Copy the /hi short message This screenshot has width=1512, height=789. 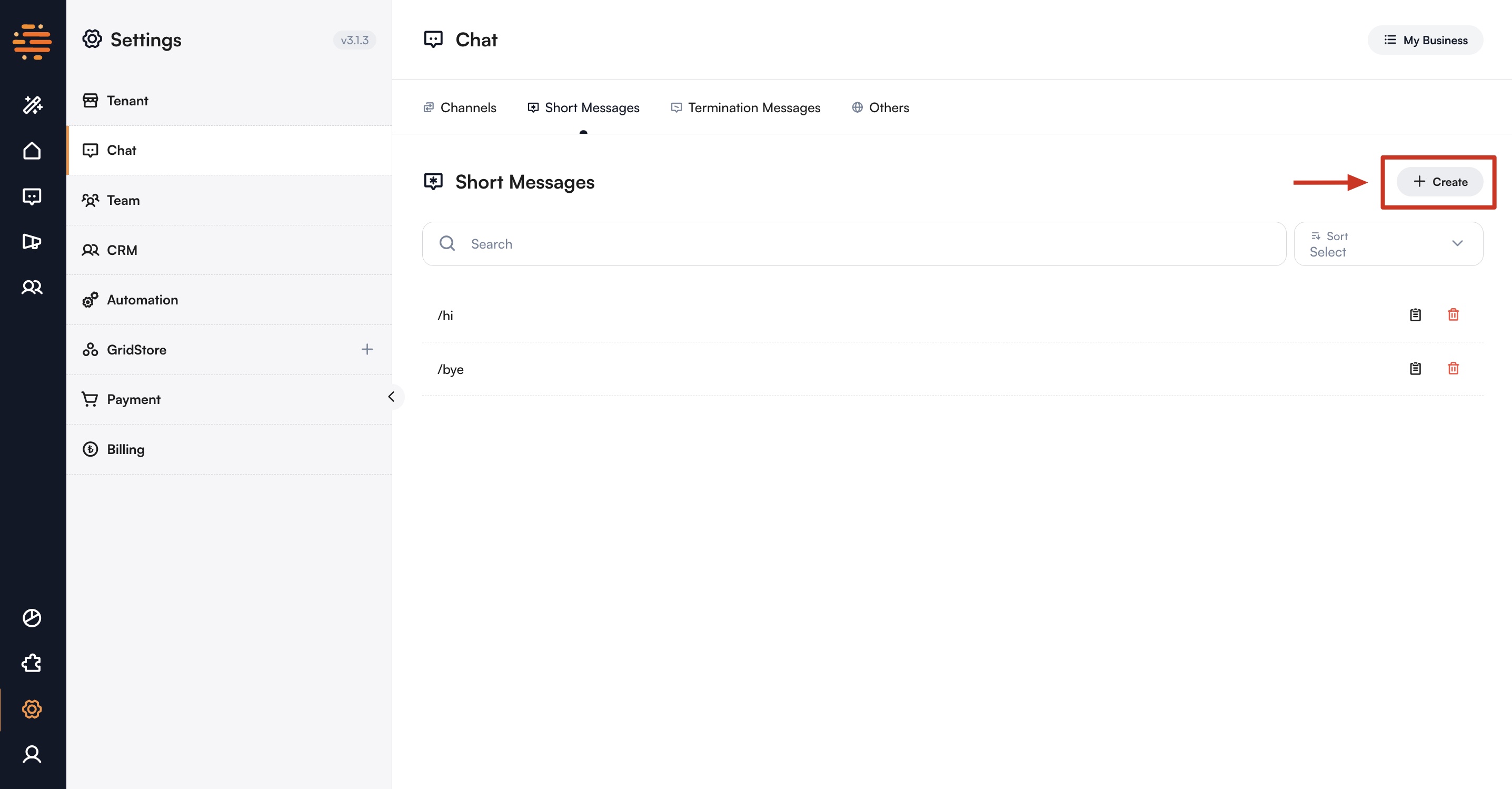1415,314
